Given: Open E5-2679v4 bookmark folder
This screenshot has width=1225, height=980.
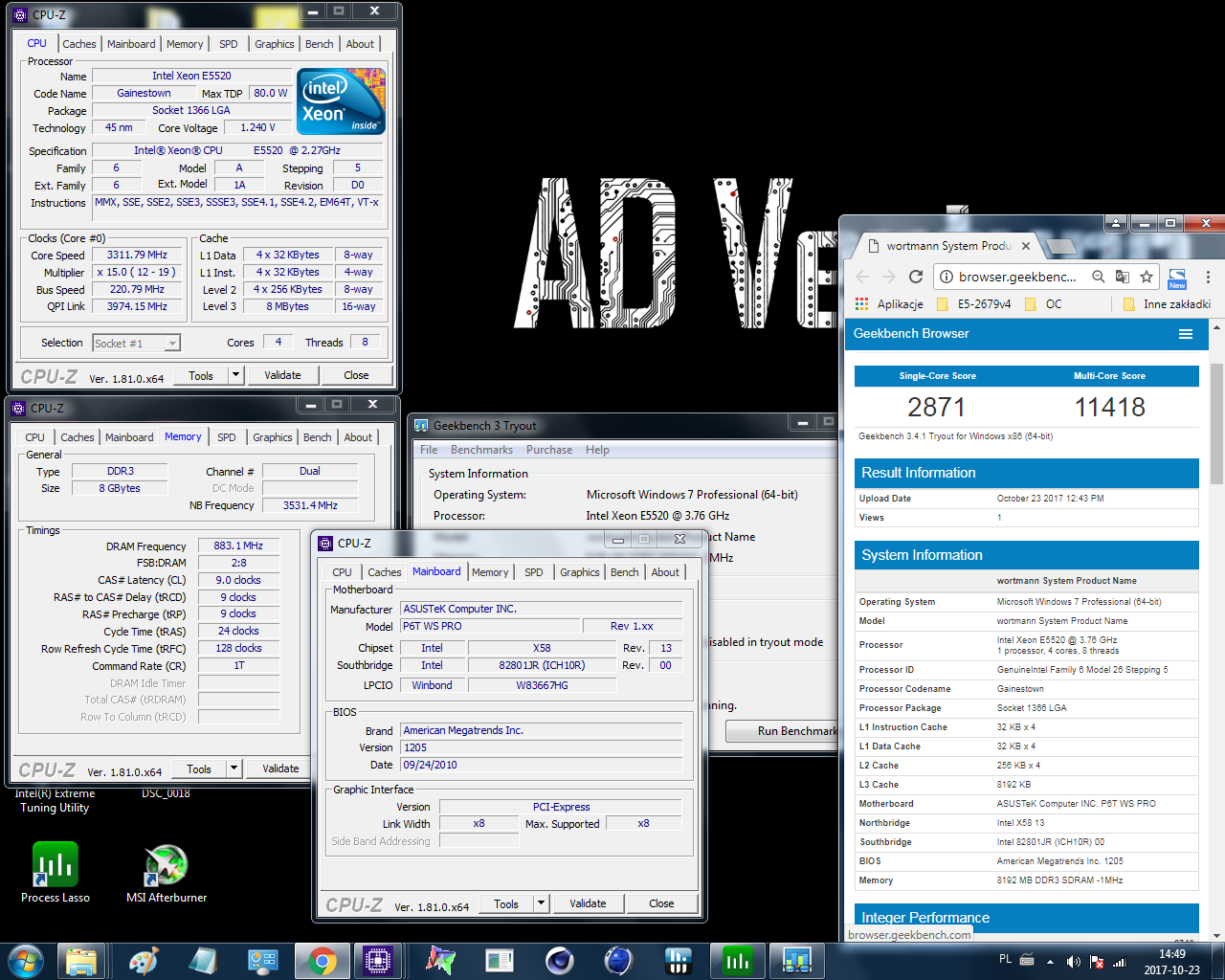Looking at the screenshot, I should 973,304.
